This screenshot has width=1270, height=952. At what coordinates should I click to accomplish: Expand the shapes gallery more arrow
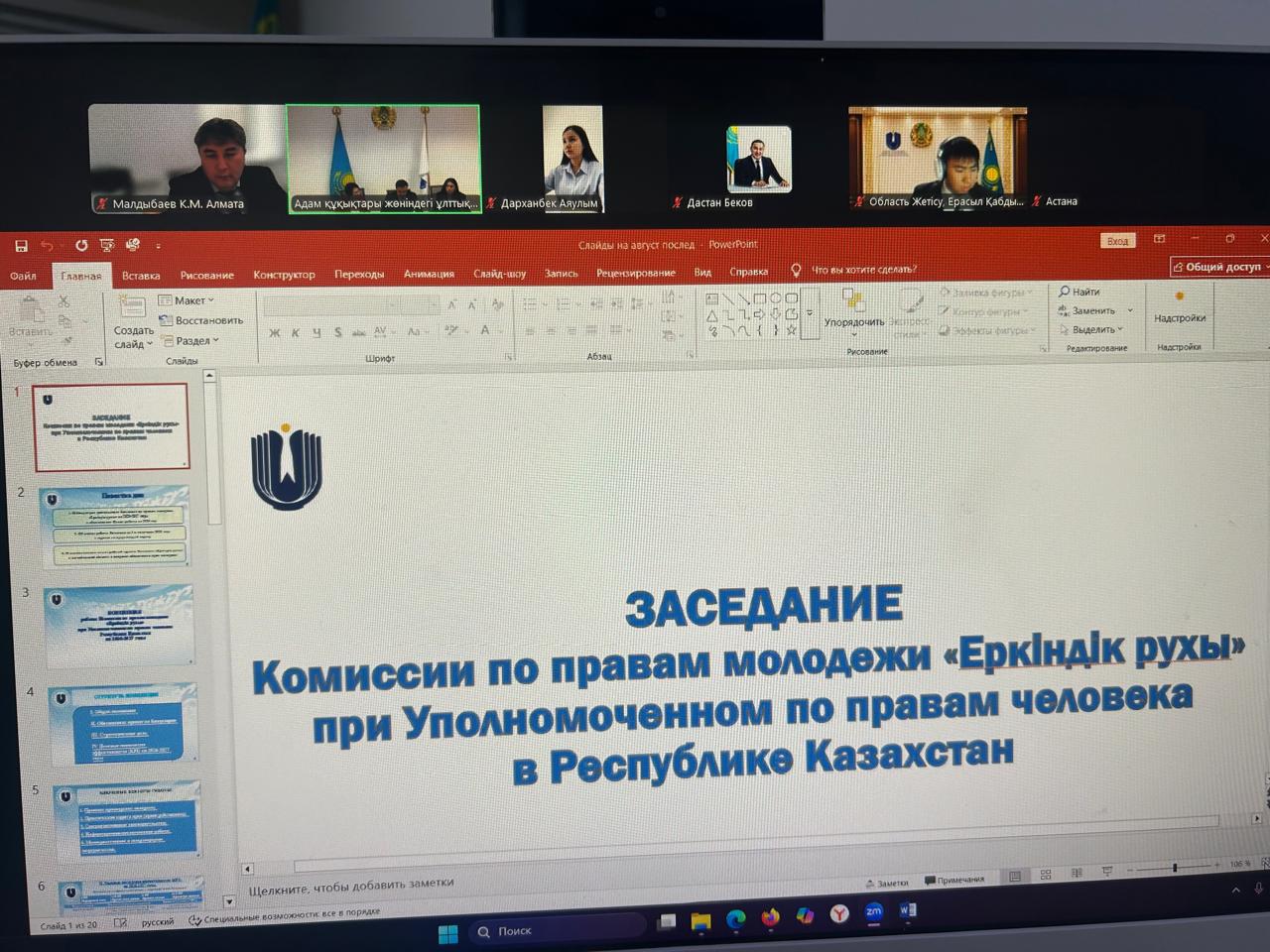[x=810, y=313]
